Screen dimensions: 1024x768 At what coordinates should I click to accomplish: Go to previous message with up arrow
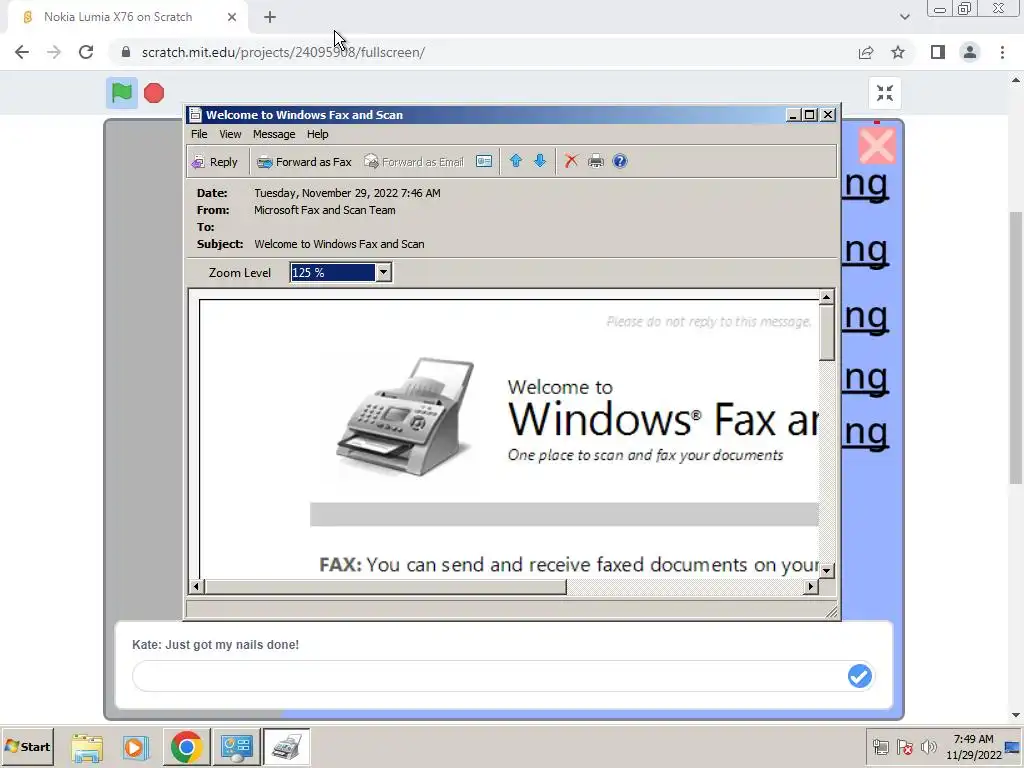515,161
